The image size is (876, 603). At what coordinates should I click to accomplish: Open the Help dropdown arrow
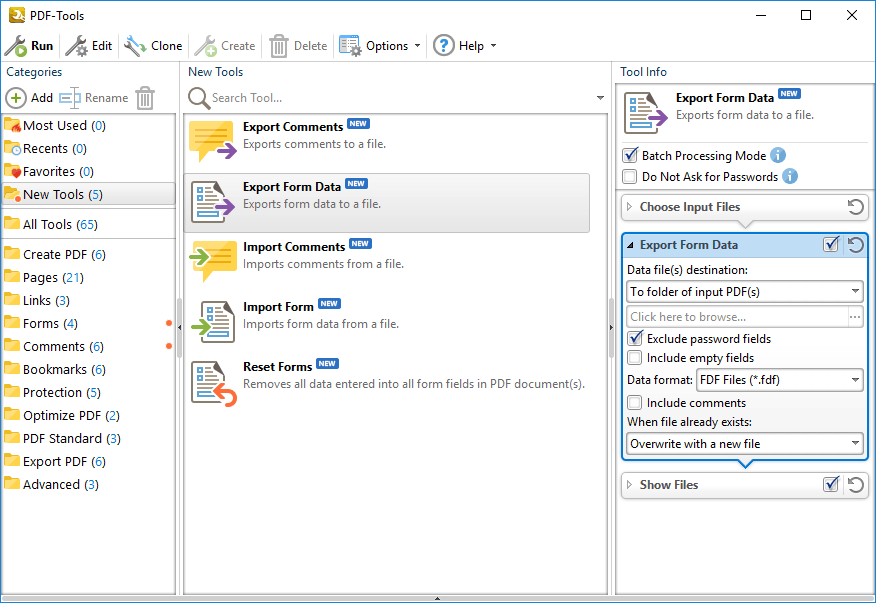coord(493,46)
